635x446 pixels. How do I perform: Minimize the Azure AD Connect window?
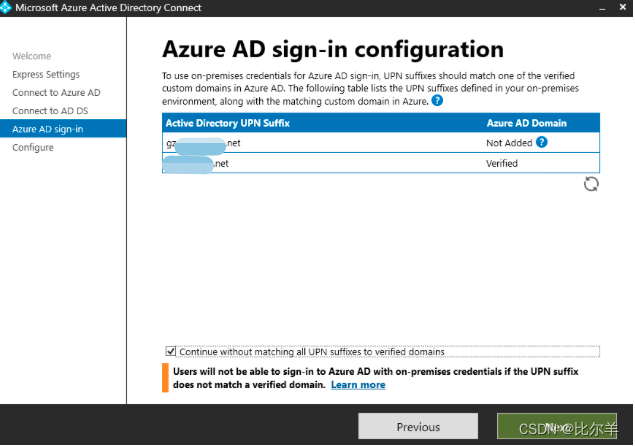pyautogui.click(x=602, y=8)
